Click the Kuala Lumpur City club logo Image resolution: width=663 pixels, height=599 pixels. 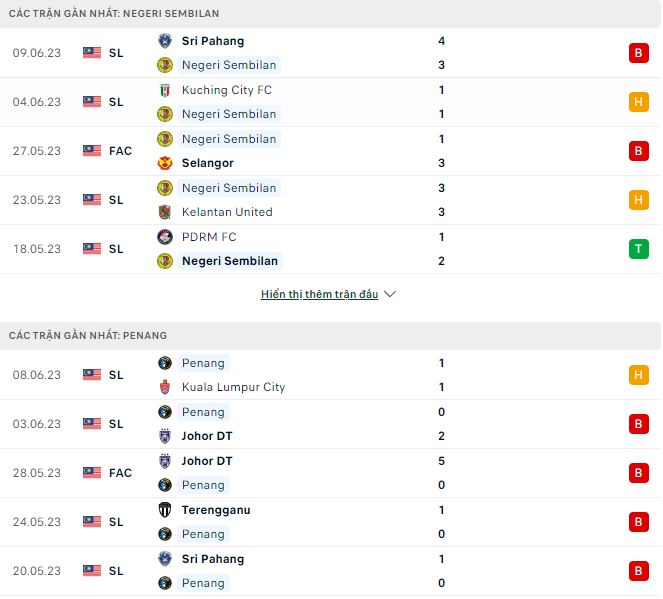point(165,387)
